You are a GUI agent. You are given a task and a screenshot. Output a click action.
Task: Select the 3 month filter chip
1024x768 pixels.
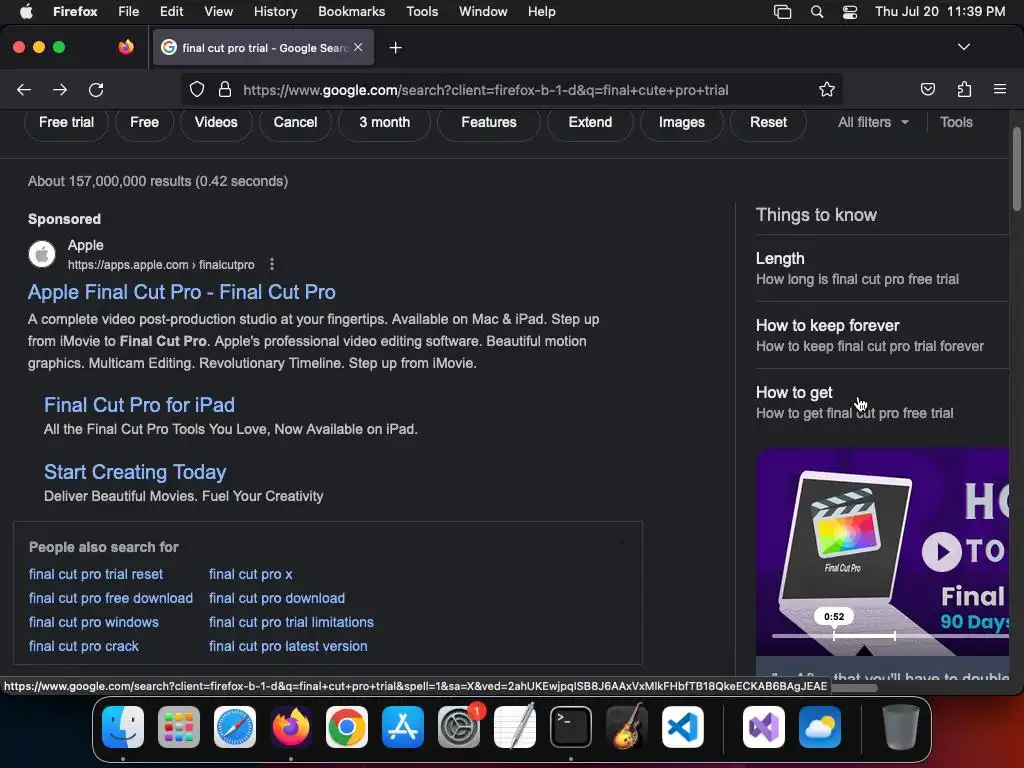pos(384,122)
